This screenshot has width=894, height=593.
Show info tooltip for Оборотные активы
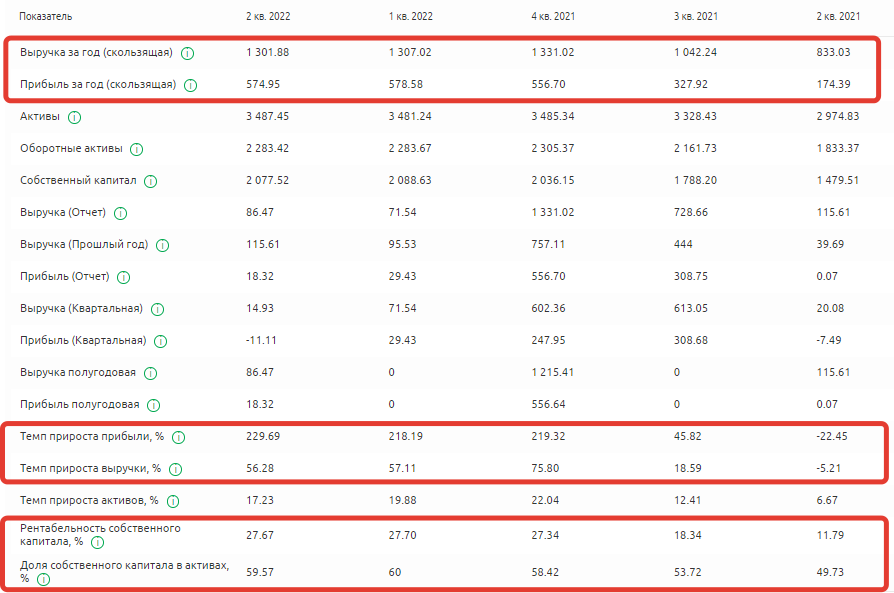point(137,149)
